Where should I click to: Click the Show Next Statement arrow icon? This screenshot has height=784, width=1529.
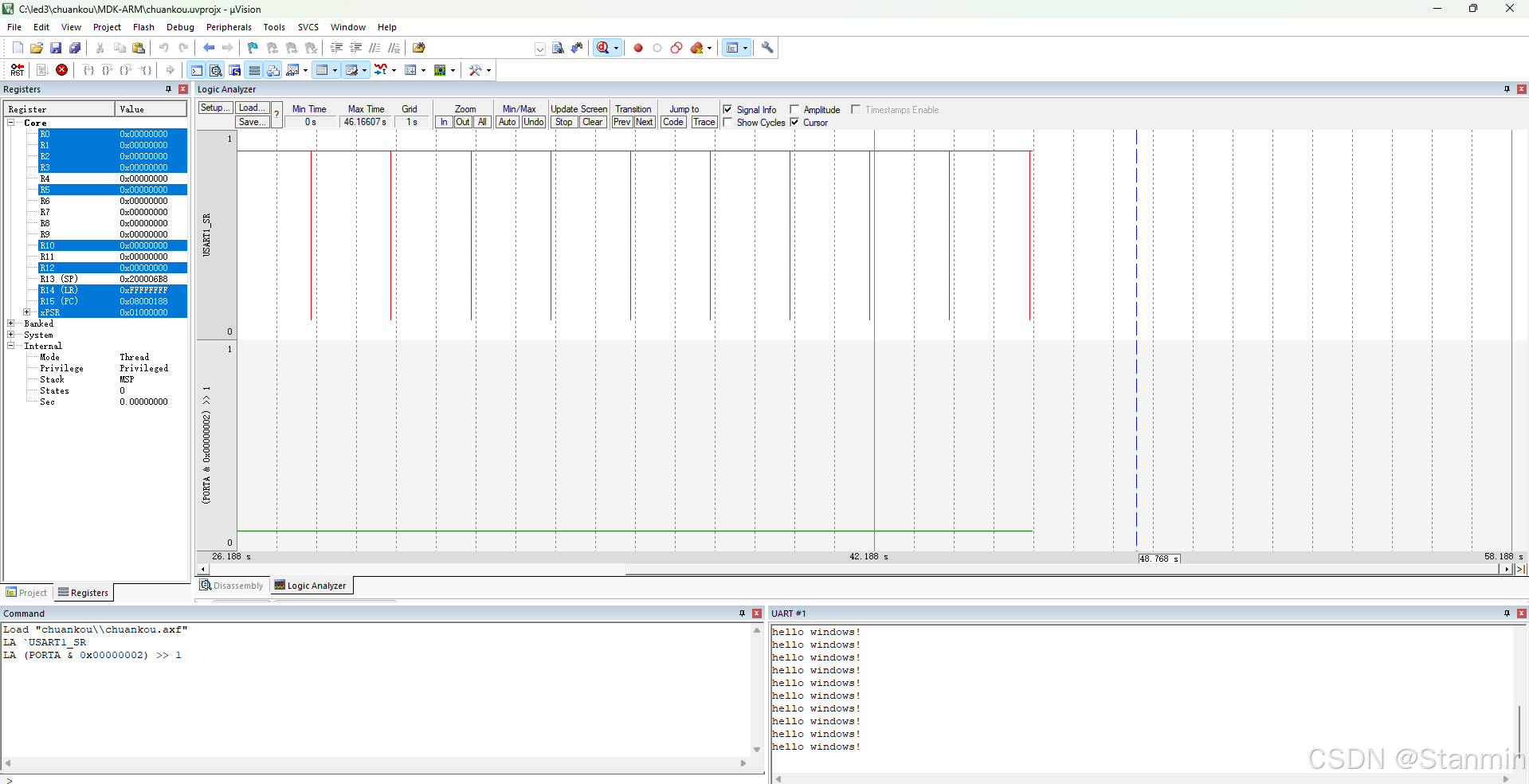tap(170, 70)
